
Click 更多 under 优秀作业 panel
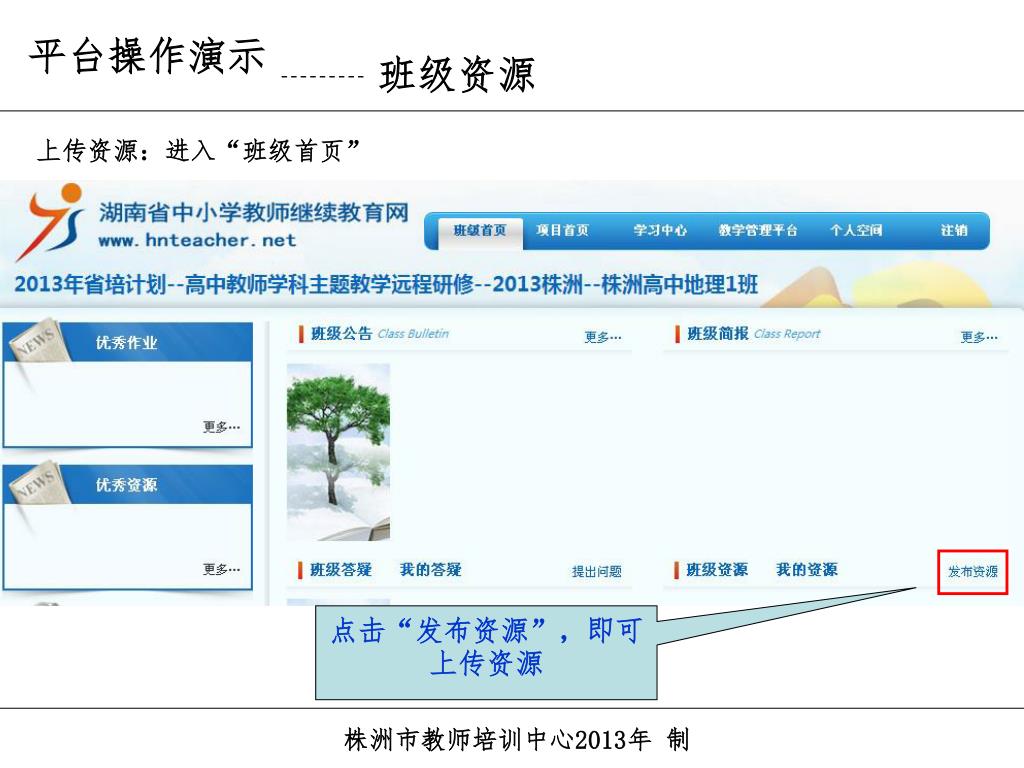[x=221, y=427]
